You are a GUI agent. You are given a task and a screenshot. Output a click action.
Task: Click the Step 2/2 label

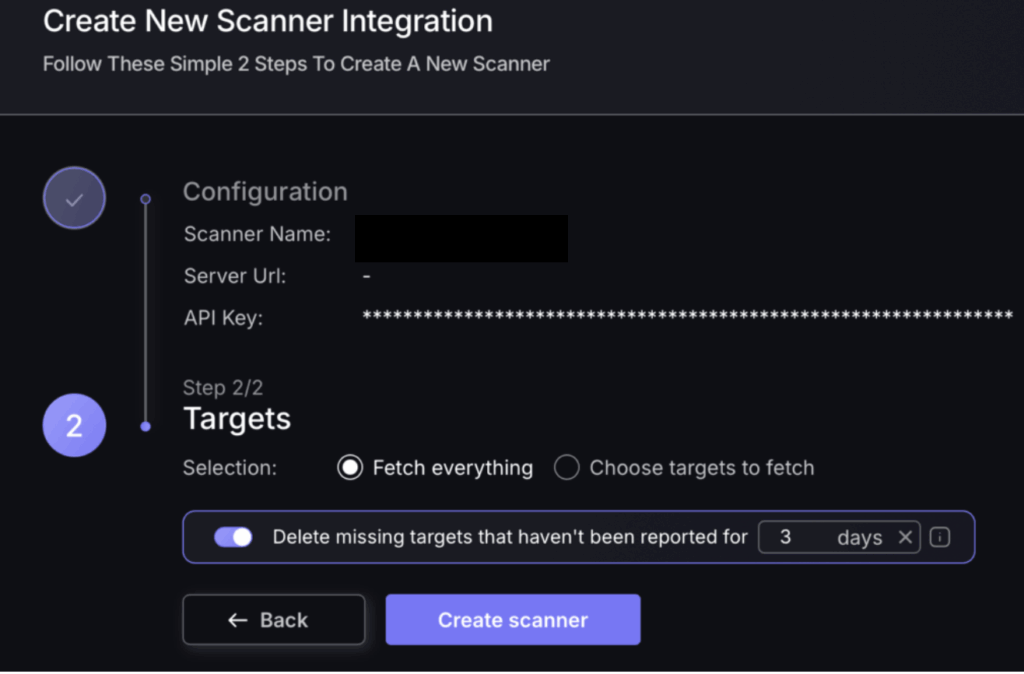[223, 388]
